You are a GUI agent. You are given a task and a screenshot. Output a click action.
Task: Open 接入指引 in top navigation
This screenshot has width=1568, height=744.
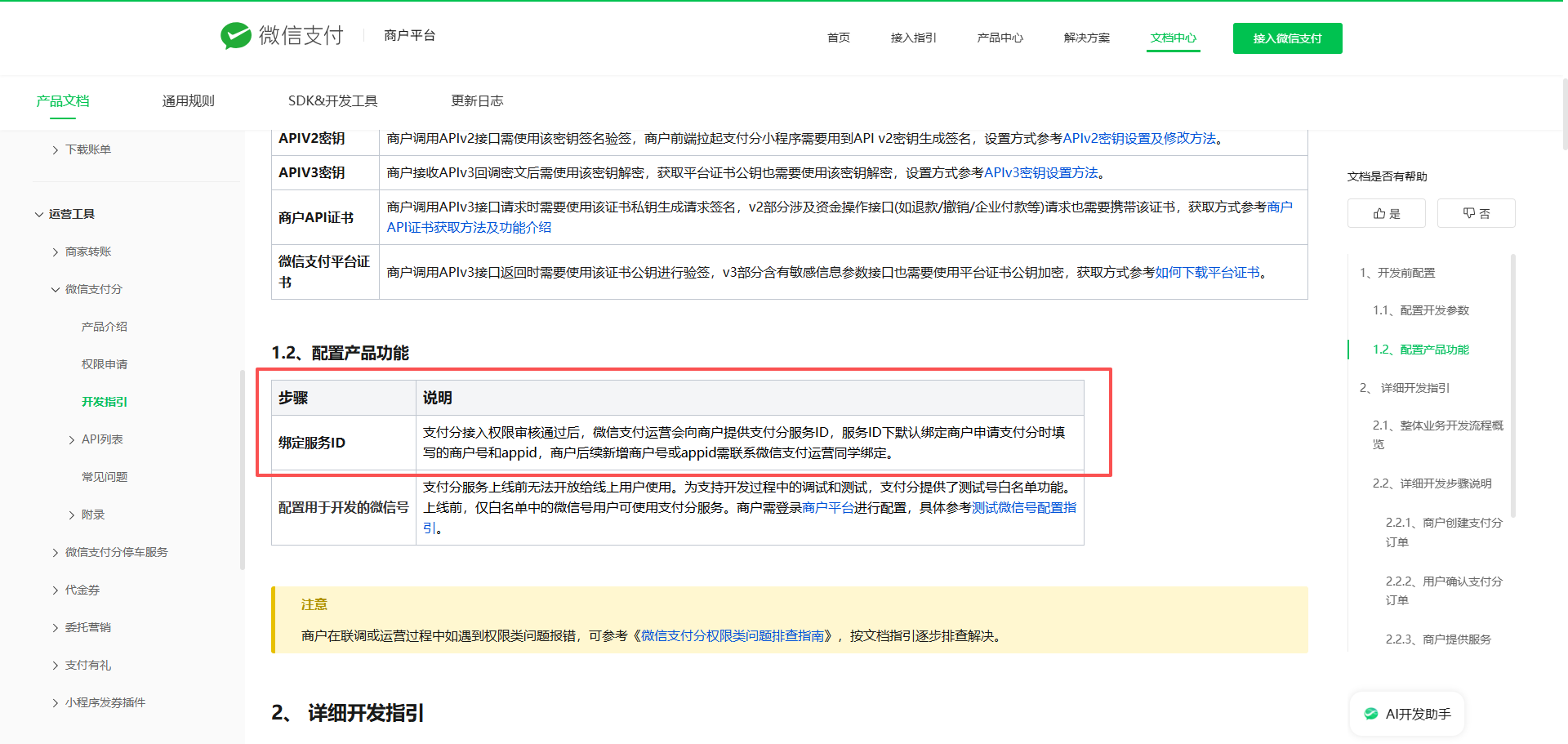click(914, 38)
